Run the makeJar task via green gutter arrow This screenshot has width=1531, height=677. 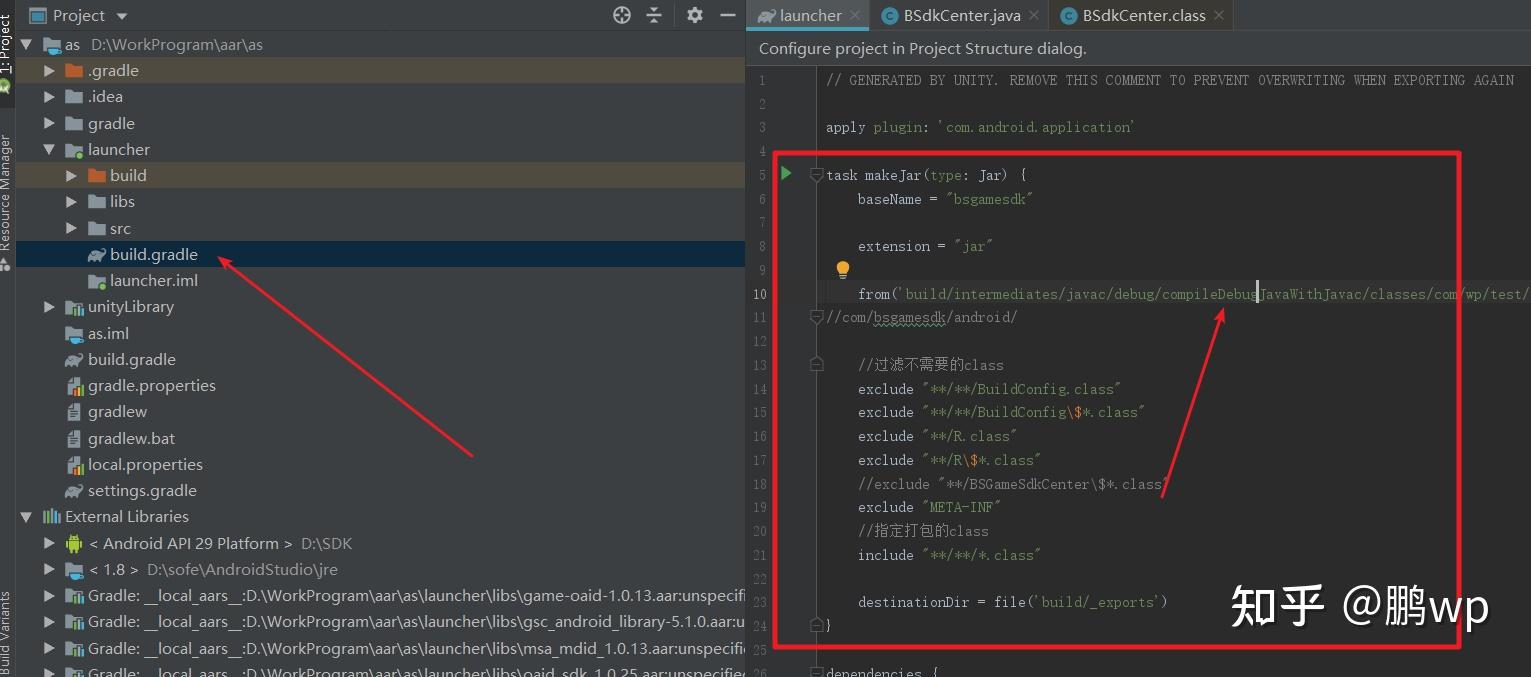pos(786,174)
